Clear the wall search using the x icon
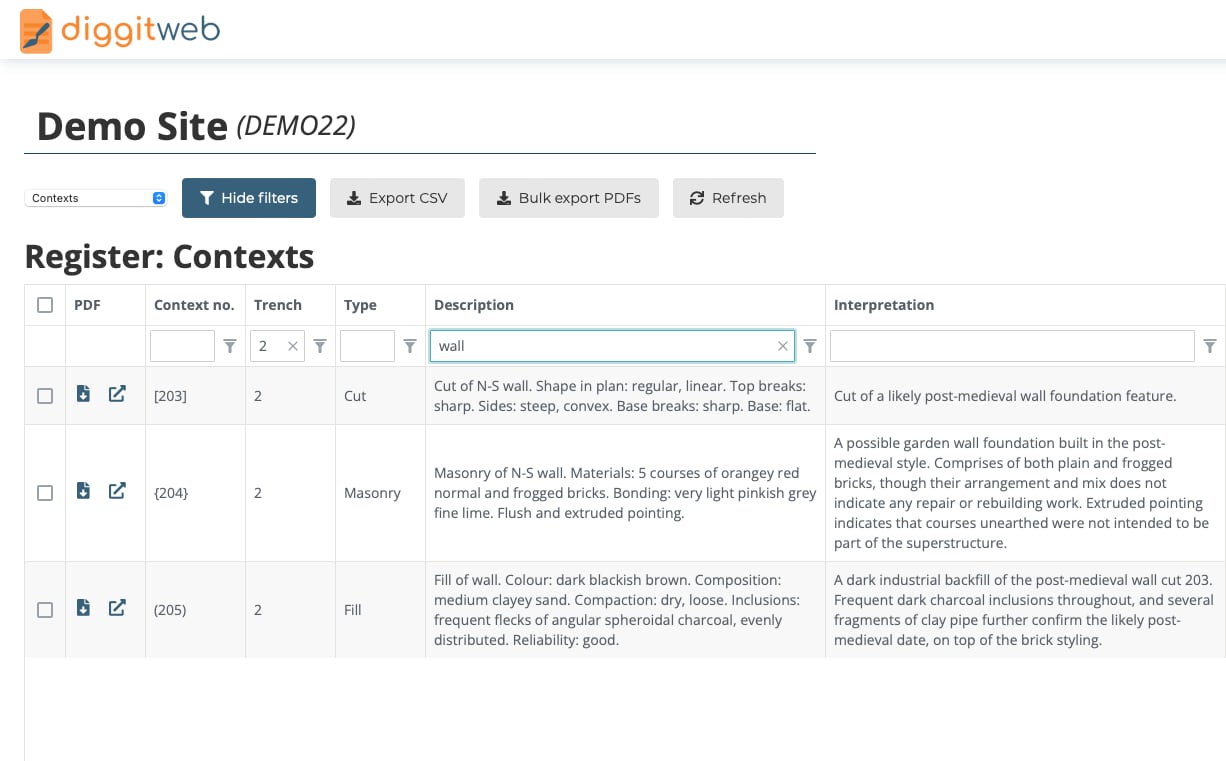1226x761 pixels. click(783, 345)
